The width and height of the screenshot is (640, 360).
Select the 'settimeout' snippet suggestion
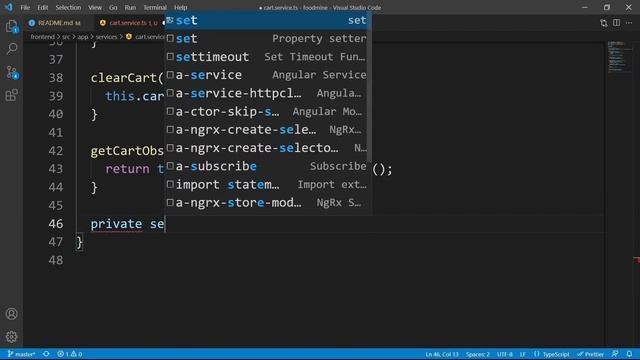click(x=267, y=57)
